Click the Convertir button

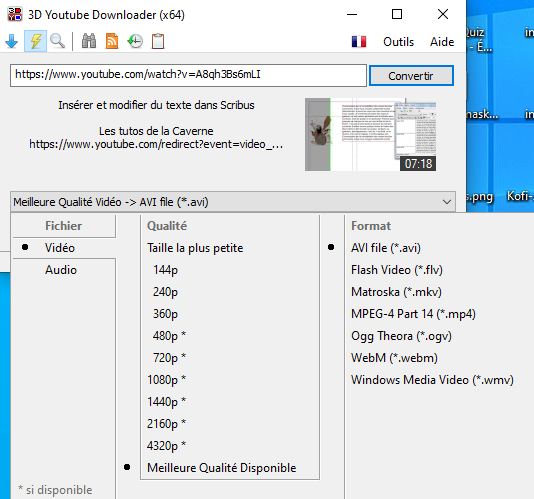click(411, 76)
